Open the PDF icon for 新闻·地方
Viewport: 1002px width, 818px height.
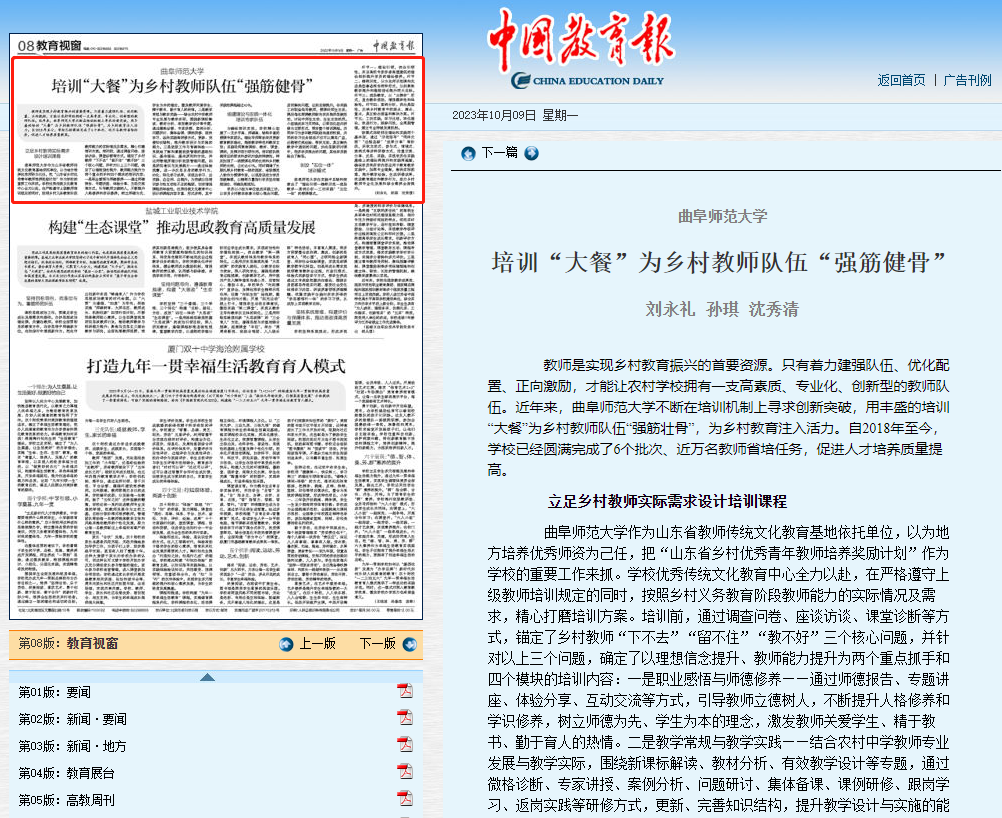[404, 745]
